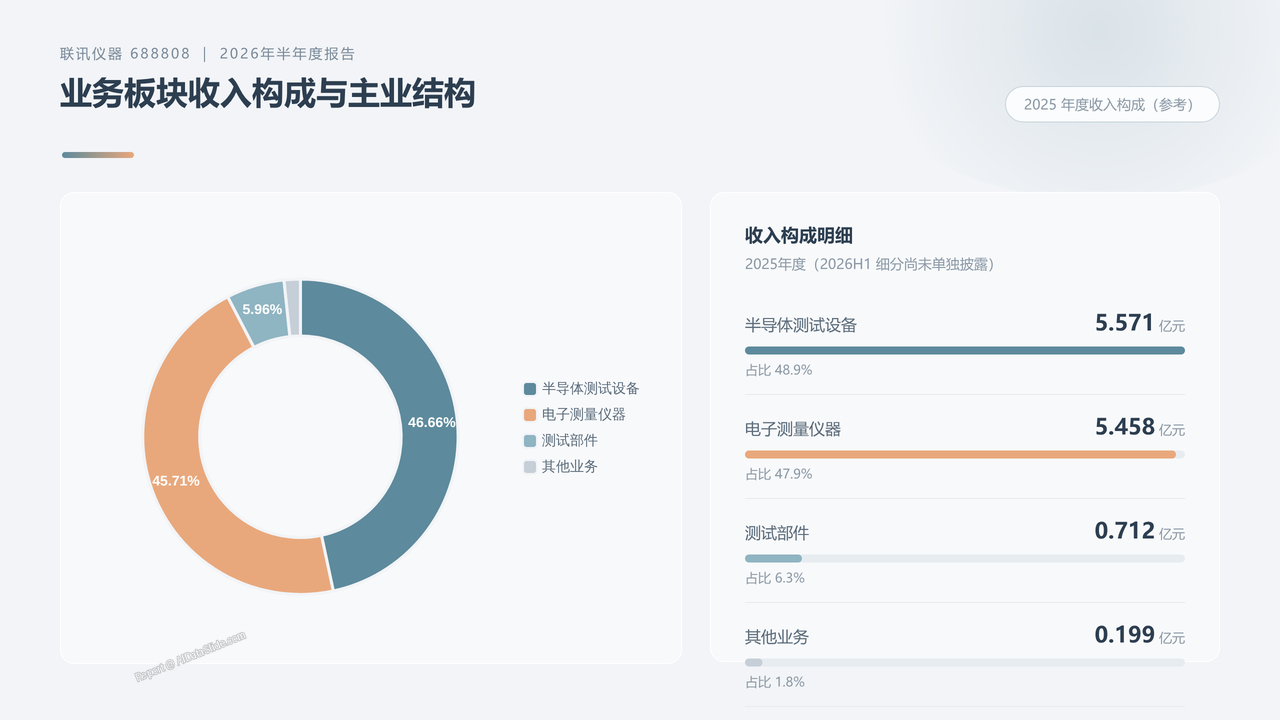Click the 其他业务 legend label in the chart
Viewport: 1280px width, 720px height.
point(570,467)
